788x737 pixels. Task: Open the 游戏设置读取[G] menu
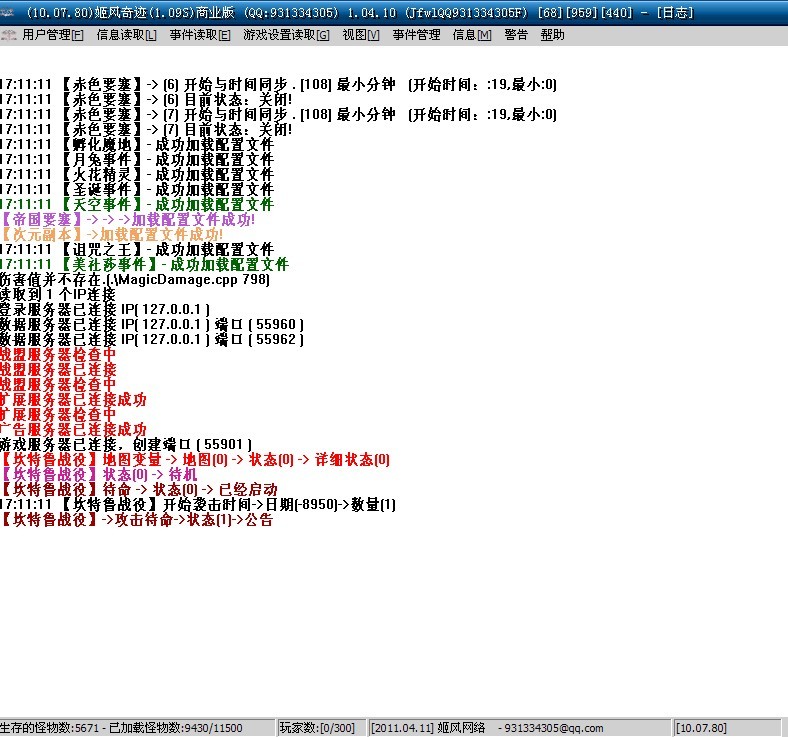coord(286,35)
